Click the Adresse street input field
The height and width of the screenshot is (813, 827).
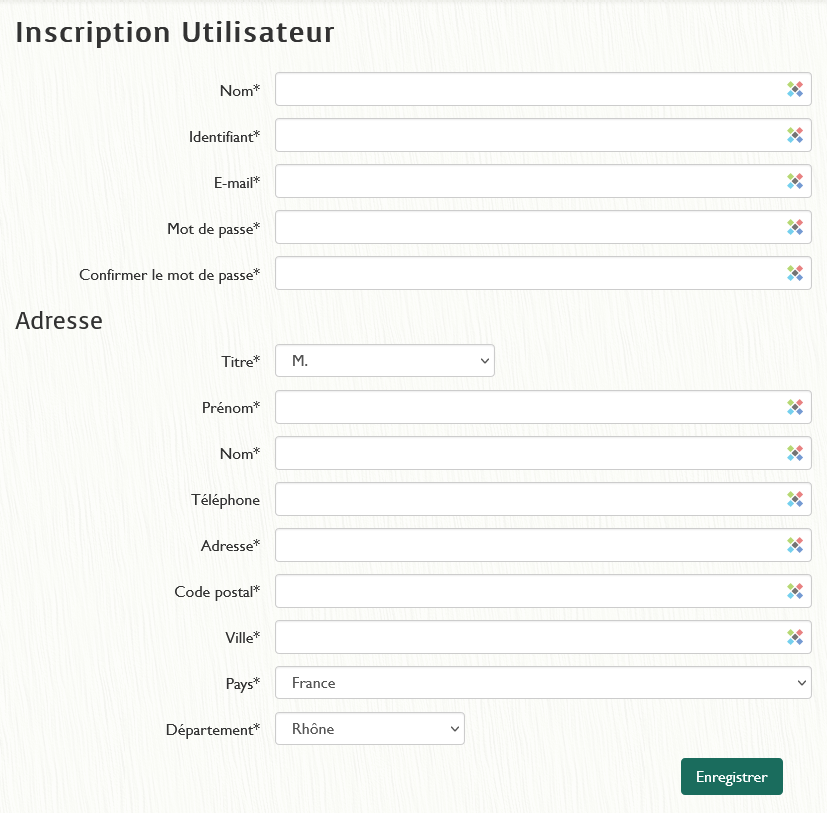click(530, 545)
